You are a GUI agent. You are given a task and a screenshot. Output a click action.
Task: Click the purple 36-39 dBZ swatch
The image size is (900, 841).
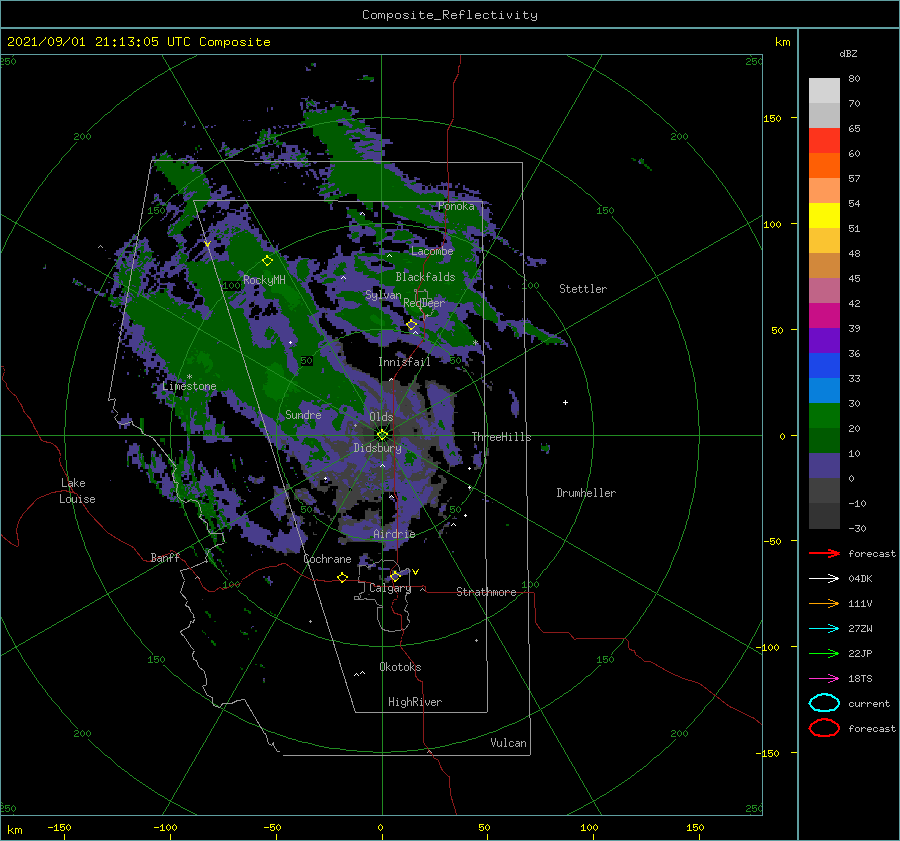coord(824,341)
